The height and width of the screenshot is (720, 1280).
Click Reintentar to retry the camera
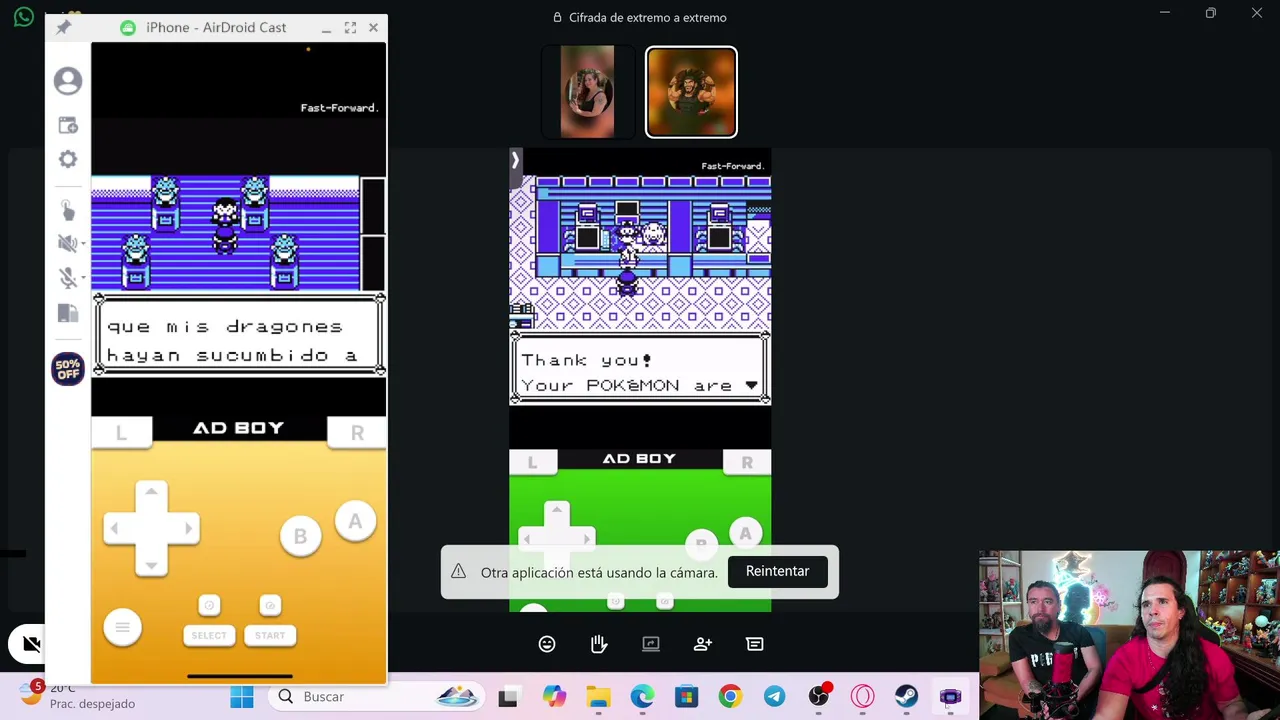tap(777, 571)
